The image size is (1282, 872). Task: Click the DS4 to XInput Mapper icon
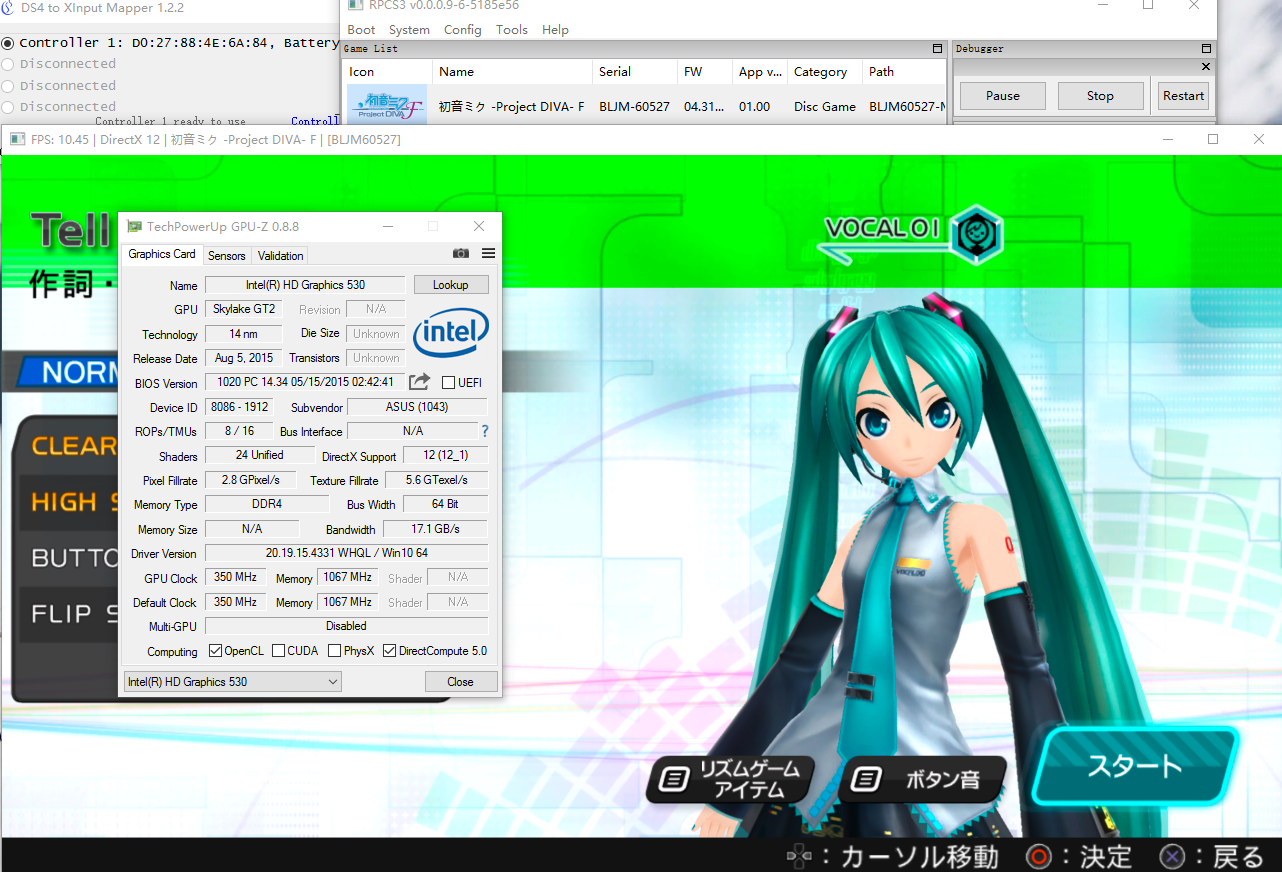[x=8, y=8]
